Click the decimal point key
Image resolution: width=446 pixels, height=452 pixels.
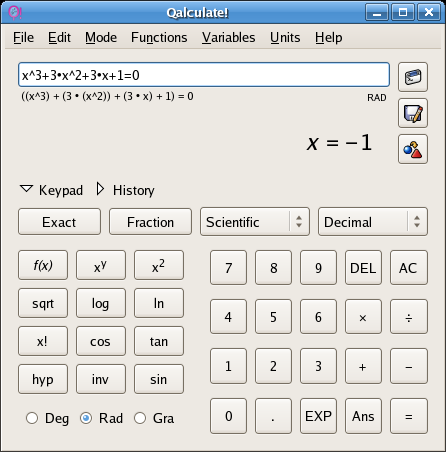273,416
